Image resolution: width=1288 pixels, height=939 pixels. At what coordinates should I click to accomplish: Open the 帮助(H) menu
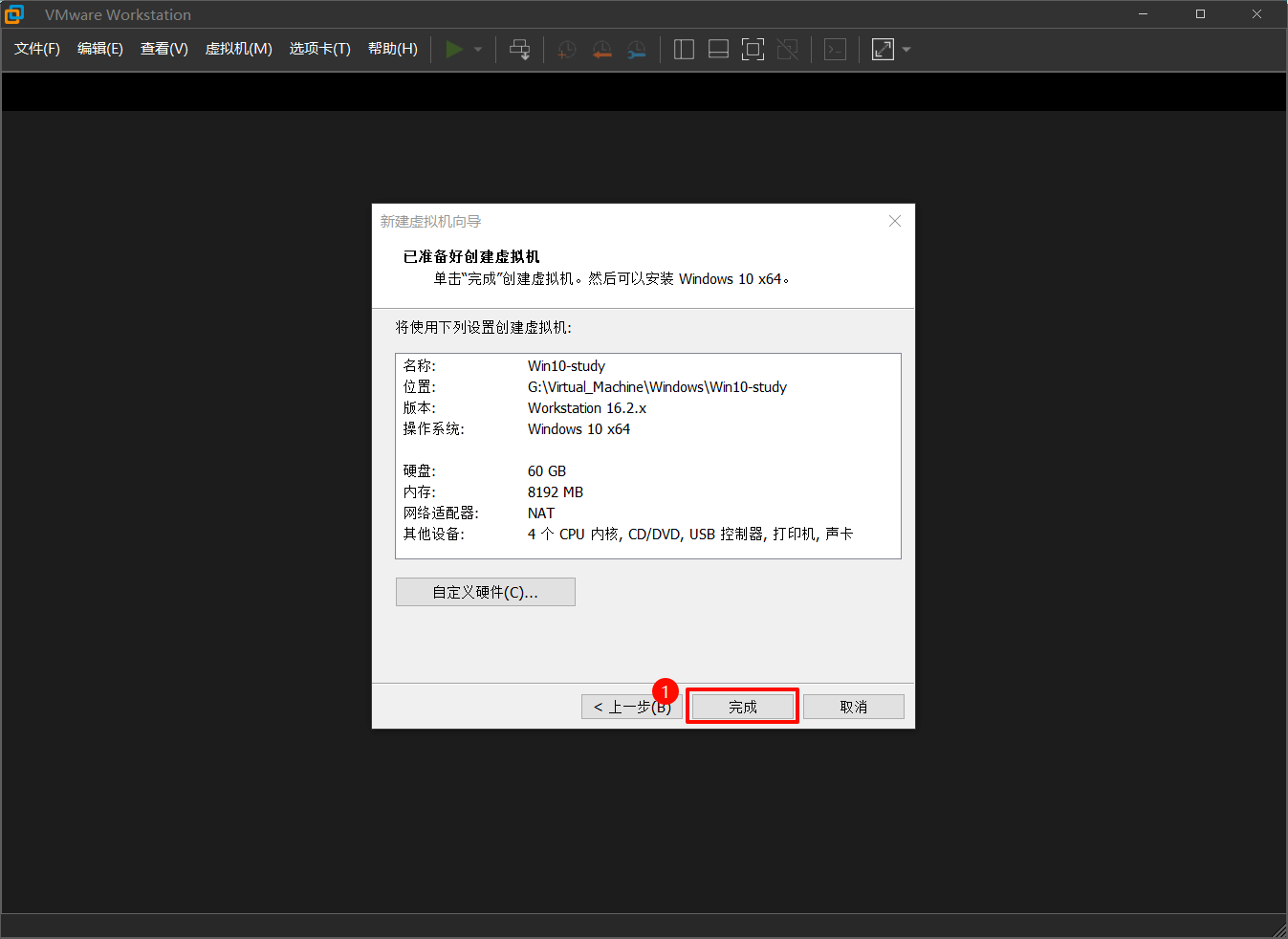coord(392,49)
